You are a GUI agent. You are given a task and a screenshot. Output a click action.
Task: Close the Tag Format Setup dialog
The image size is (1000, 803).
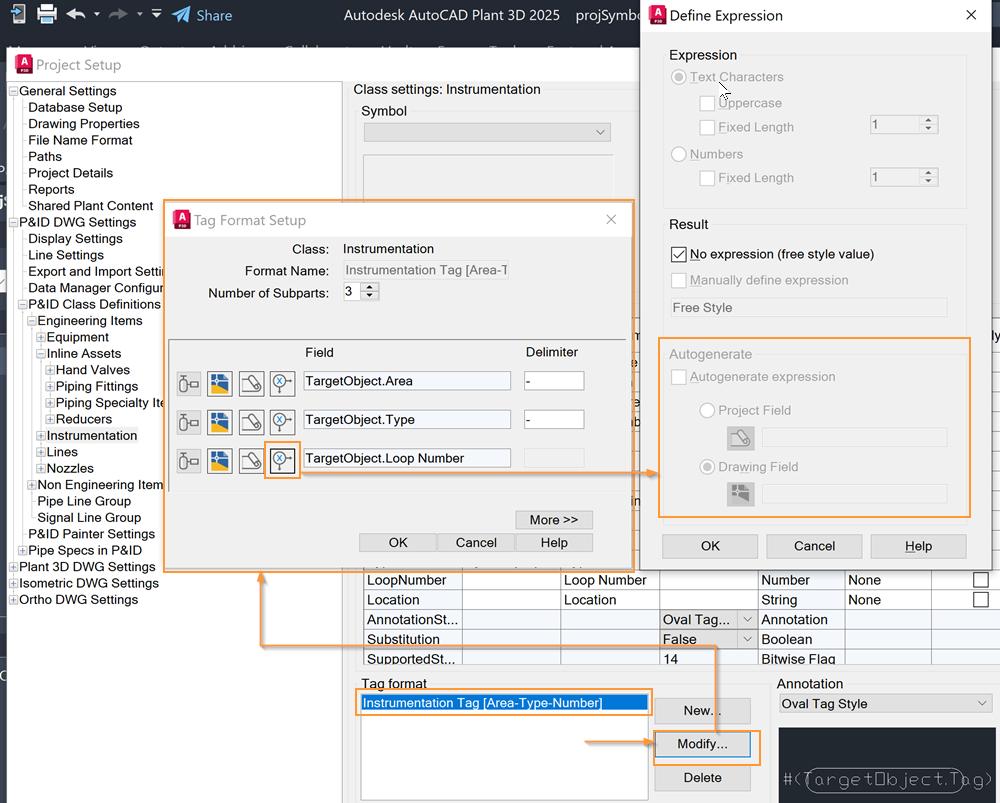pos(611,219)
